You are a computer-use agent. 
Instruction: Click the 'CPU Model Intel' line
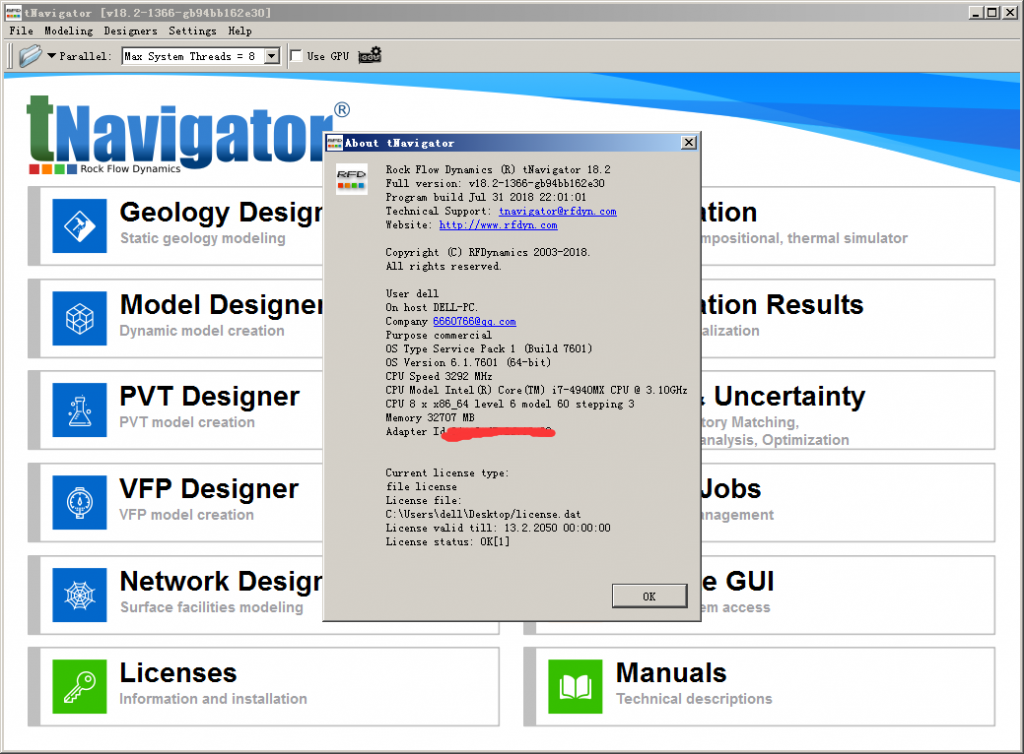point(536,390)
